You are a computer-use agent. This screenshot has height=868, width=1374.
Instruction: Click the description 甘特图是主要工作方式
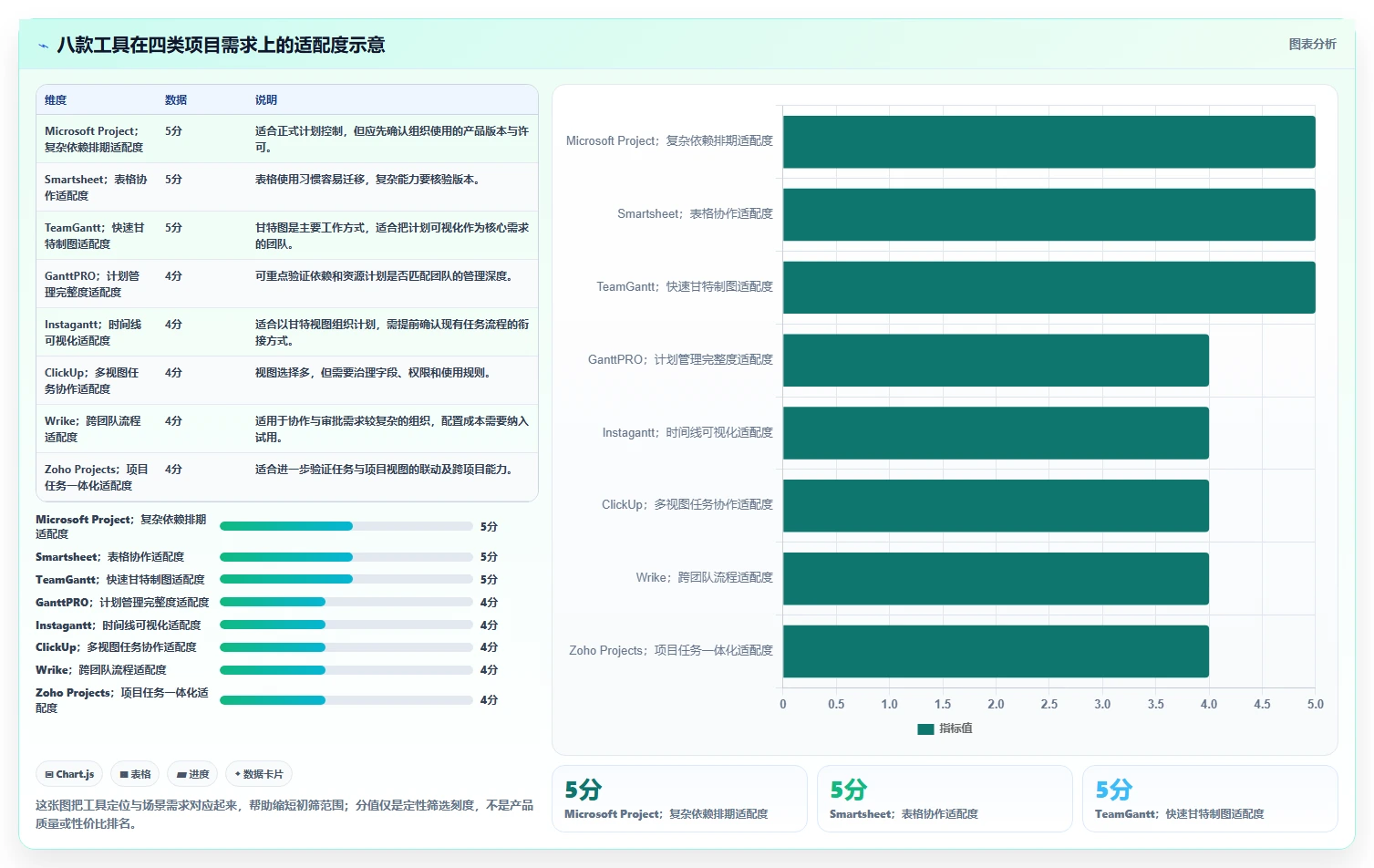point(392,235)
